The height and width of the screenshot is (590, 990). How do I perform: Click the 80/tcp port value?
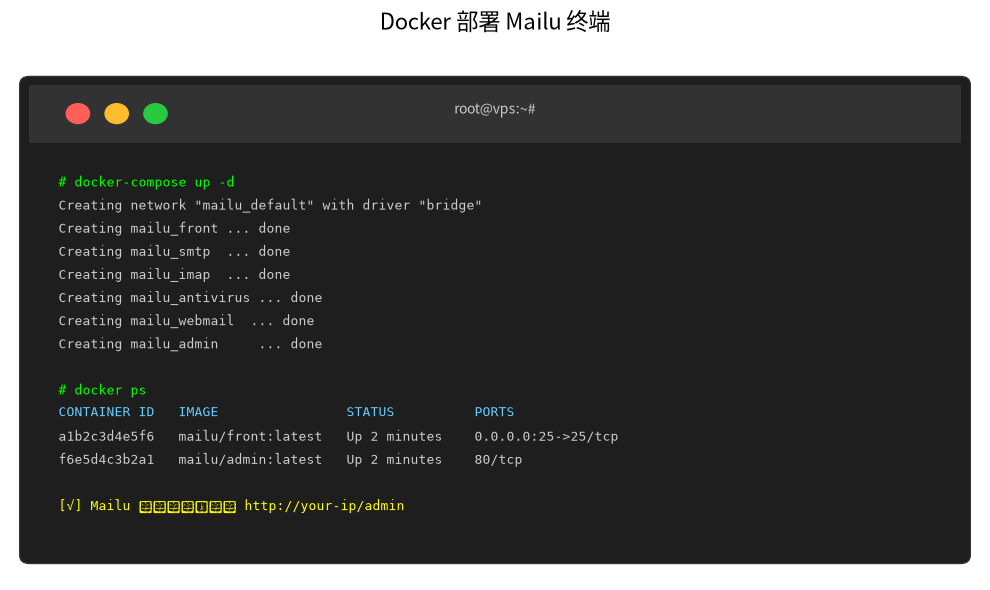pos(498,459)
